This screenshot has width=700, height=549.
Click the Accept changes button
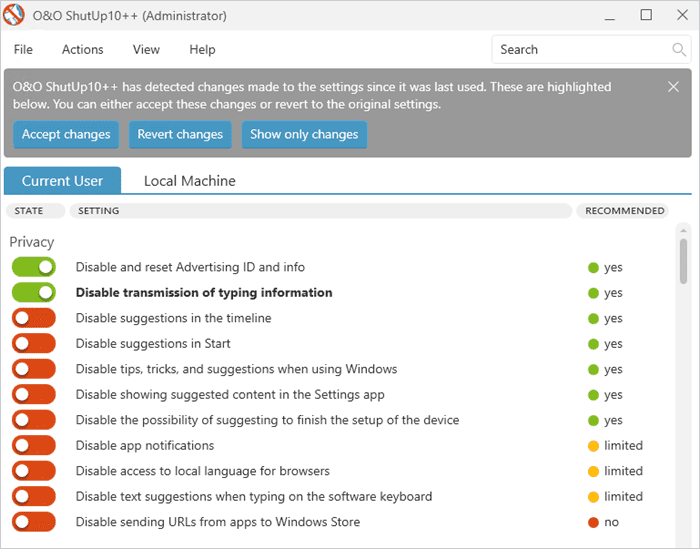tap(66, 134)
